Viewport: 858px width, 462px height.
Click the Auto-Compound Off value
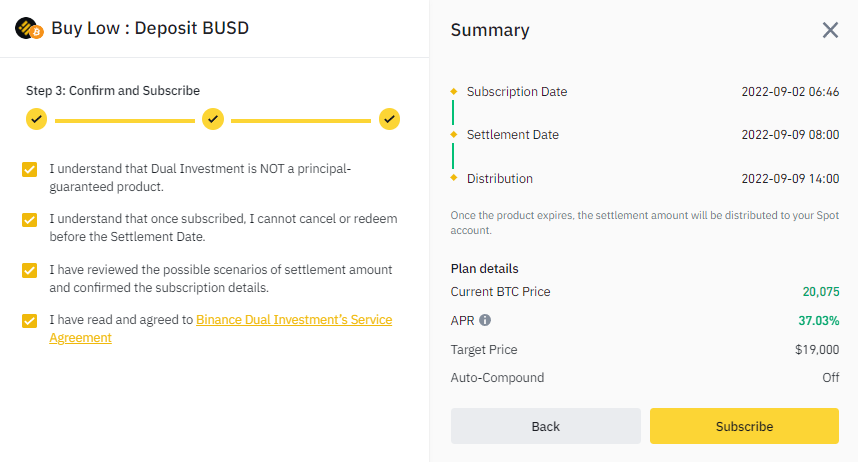click(830, 379)
